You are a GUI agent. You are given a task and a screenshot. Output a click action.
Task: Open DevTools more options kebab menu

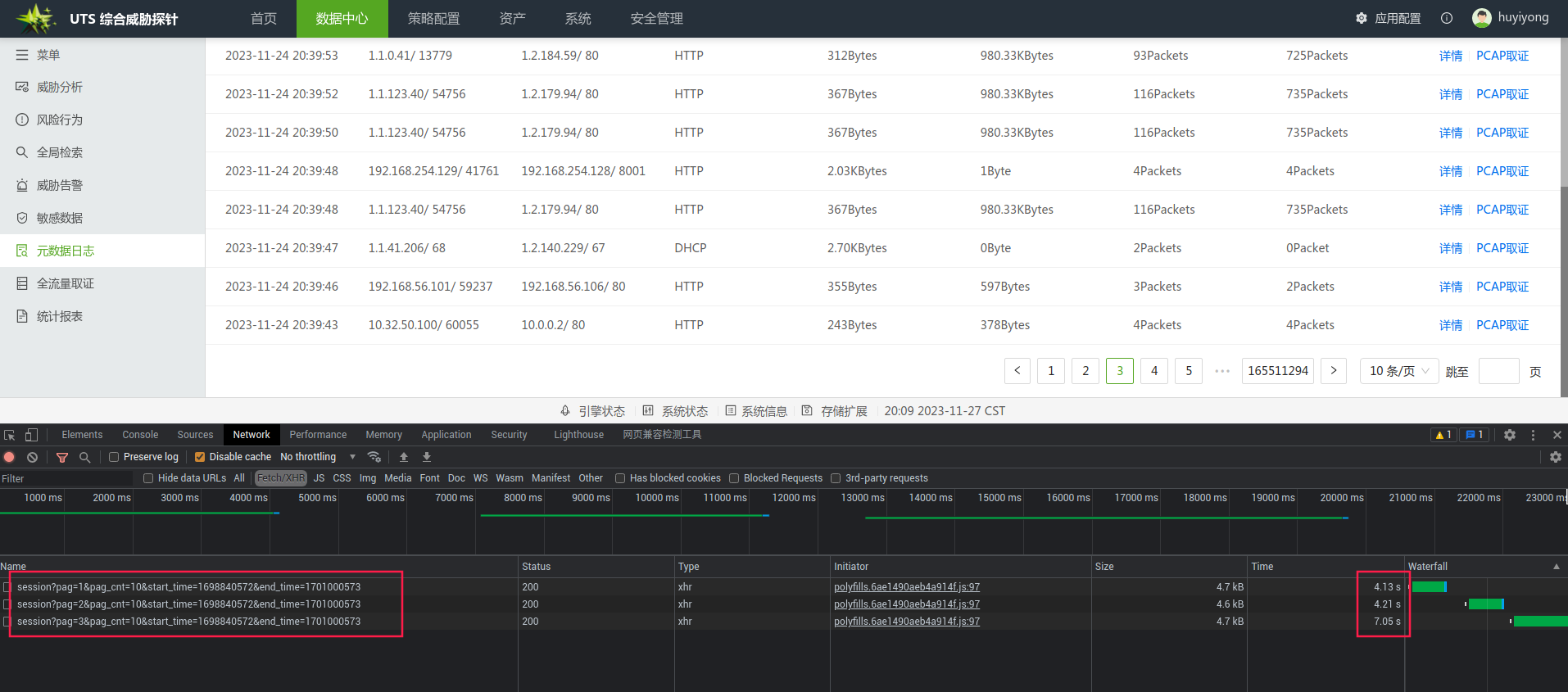pos(1534,435)
